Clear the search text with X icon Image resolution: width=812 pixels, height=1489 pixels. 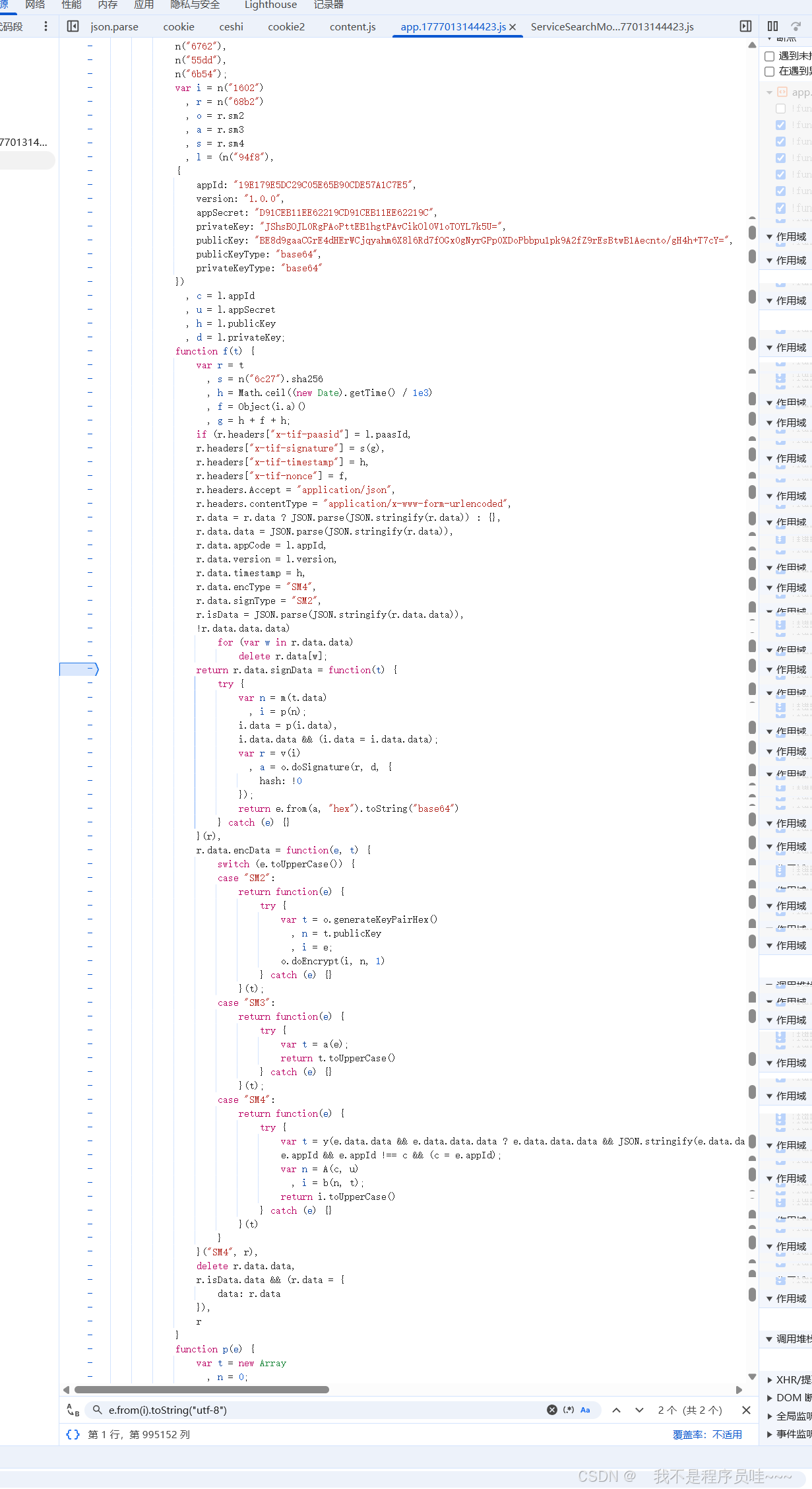coord(552,1410)
